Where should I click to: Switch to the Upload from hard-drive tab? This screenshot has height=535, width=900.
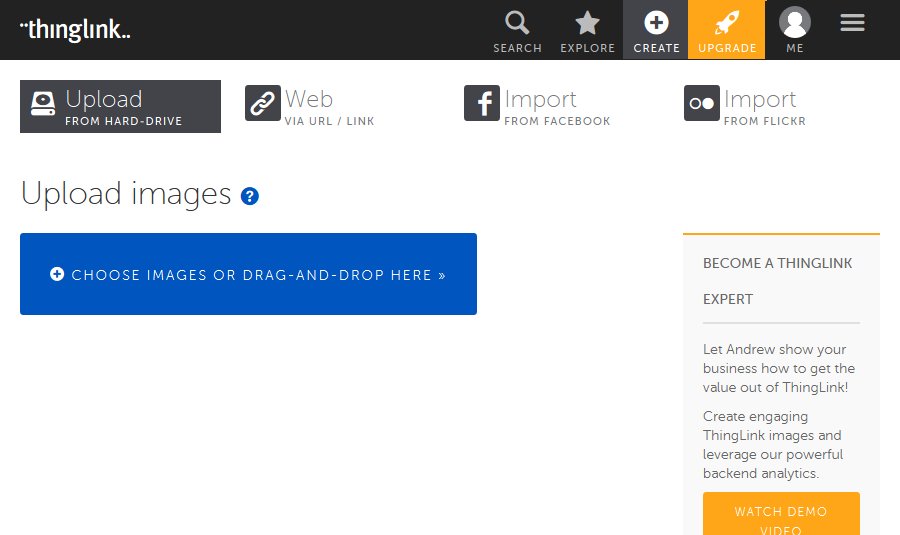click(121, 106)
